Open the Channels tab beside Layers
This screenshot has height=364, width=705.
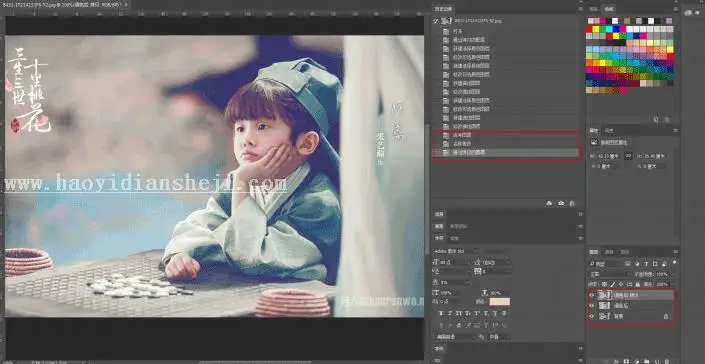tap(610, 252)
